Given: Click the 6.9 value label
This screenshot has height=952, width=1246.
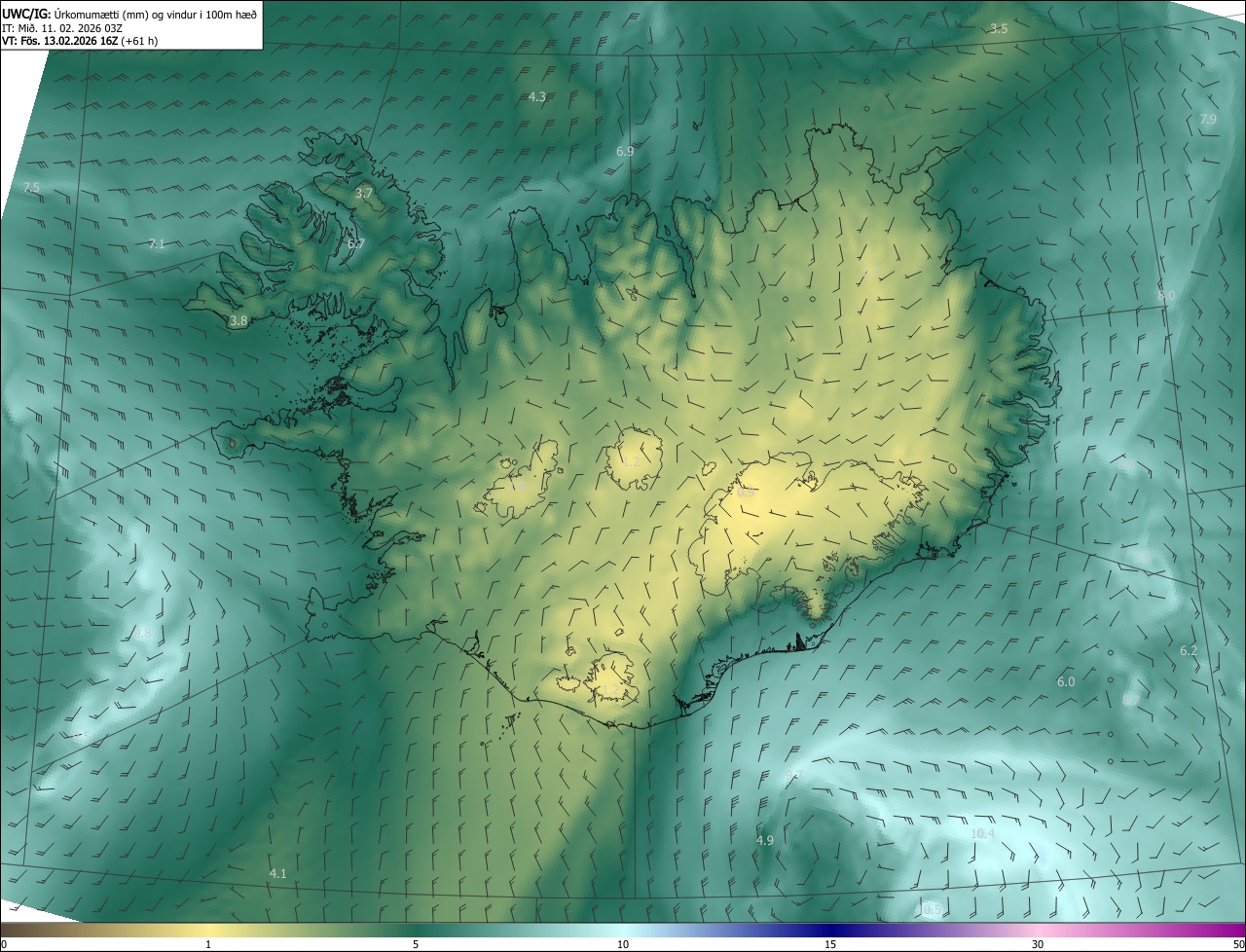Looking at the screenshot, I should (x=625, y=151).
